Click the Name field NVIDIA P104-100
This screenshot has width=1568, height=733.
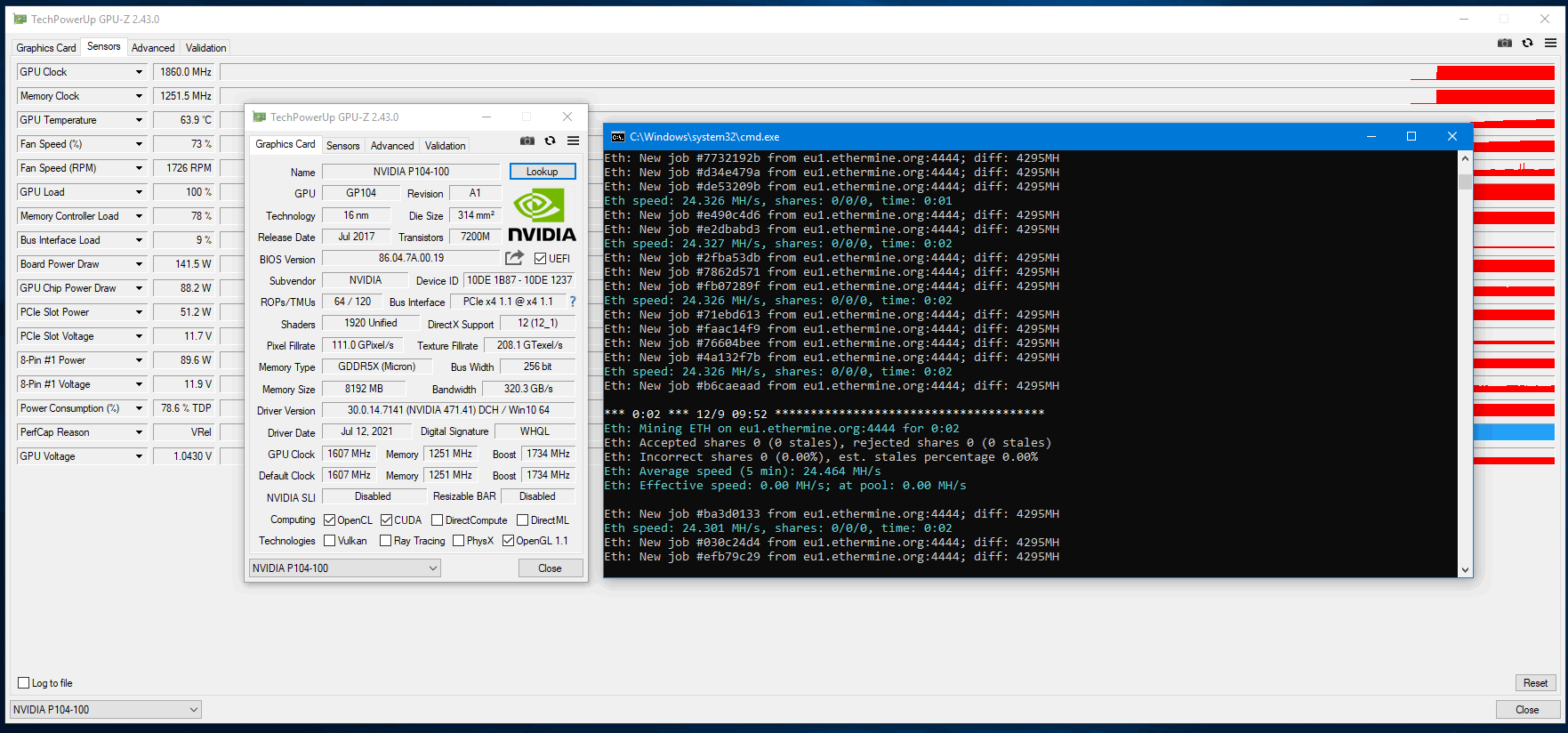point(411,172)
